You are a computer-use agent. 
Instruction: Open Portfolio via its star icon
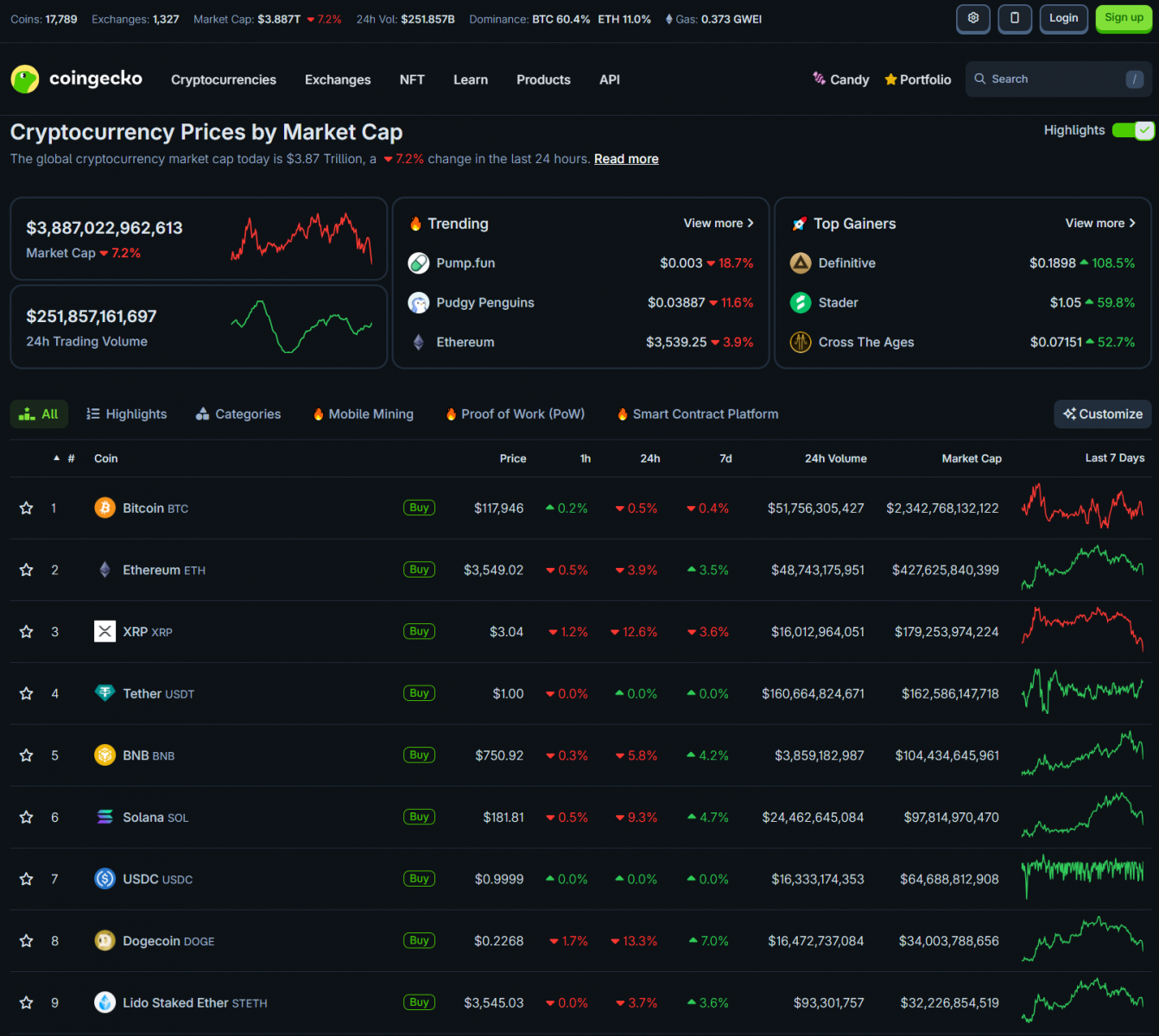tap(890, 79)
